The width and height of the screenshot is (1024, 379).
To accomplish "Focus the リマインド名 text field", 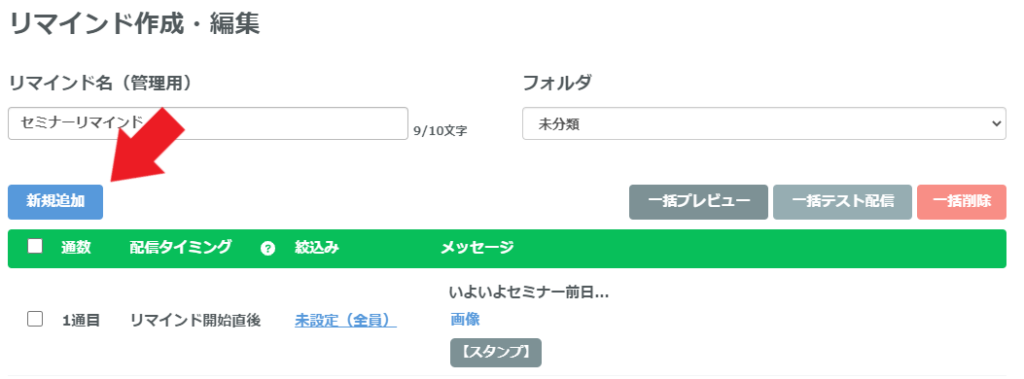I will click(208, 124).
